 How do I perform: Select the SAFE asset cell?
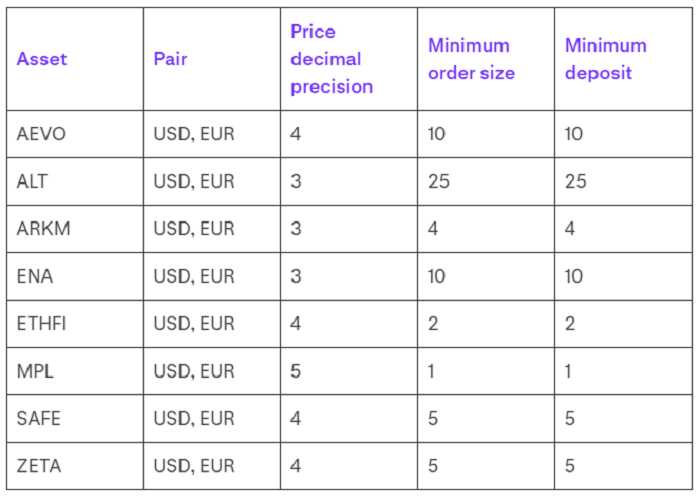[x=38, y=418]
